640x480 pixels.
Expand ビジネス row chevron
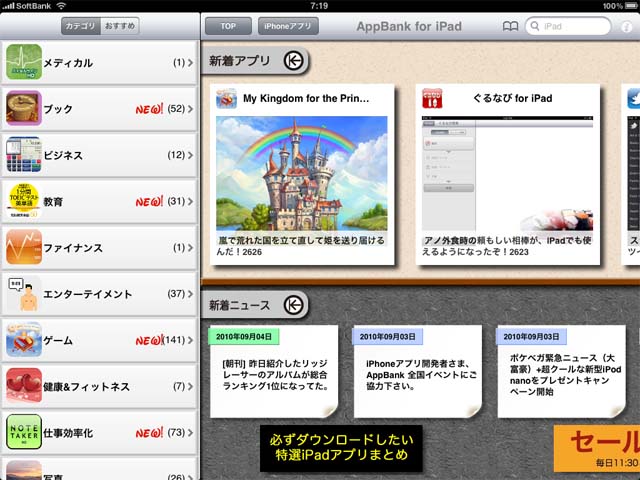click(191, 155)
